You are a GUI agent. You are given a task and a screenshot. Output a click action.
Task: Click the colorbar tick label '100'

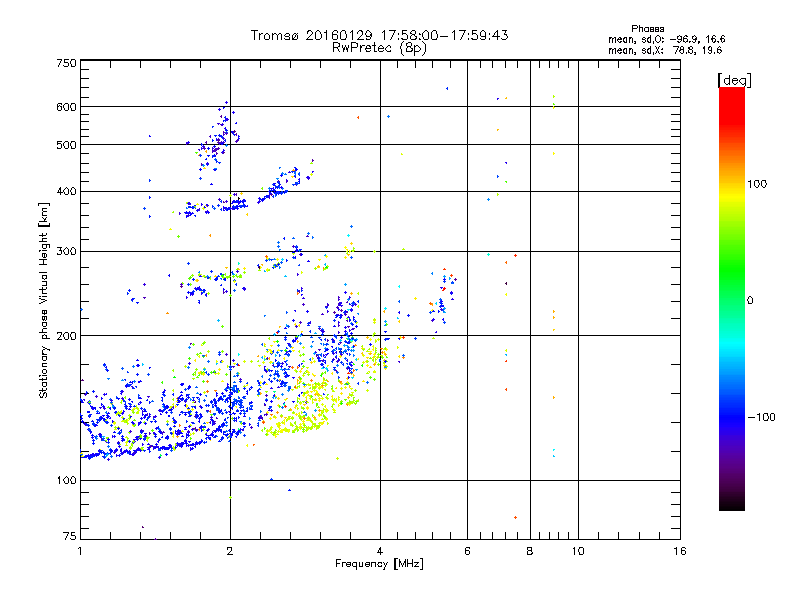tap(757, 184)
